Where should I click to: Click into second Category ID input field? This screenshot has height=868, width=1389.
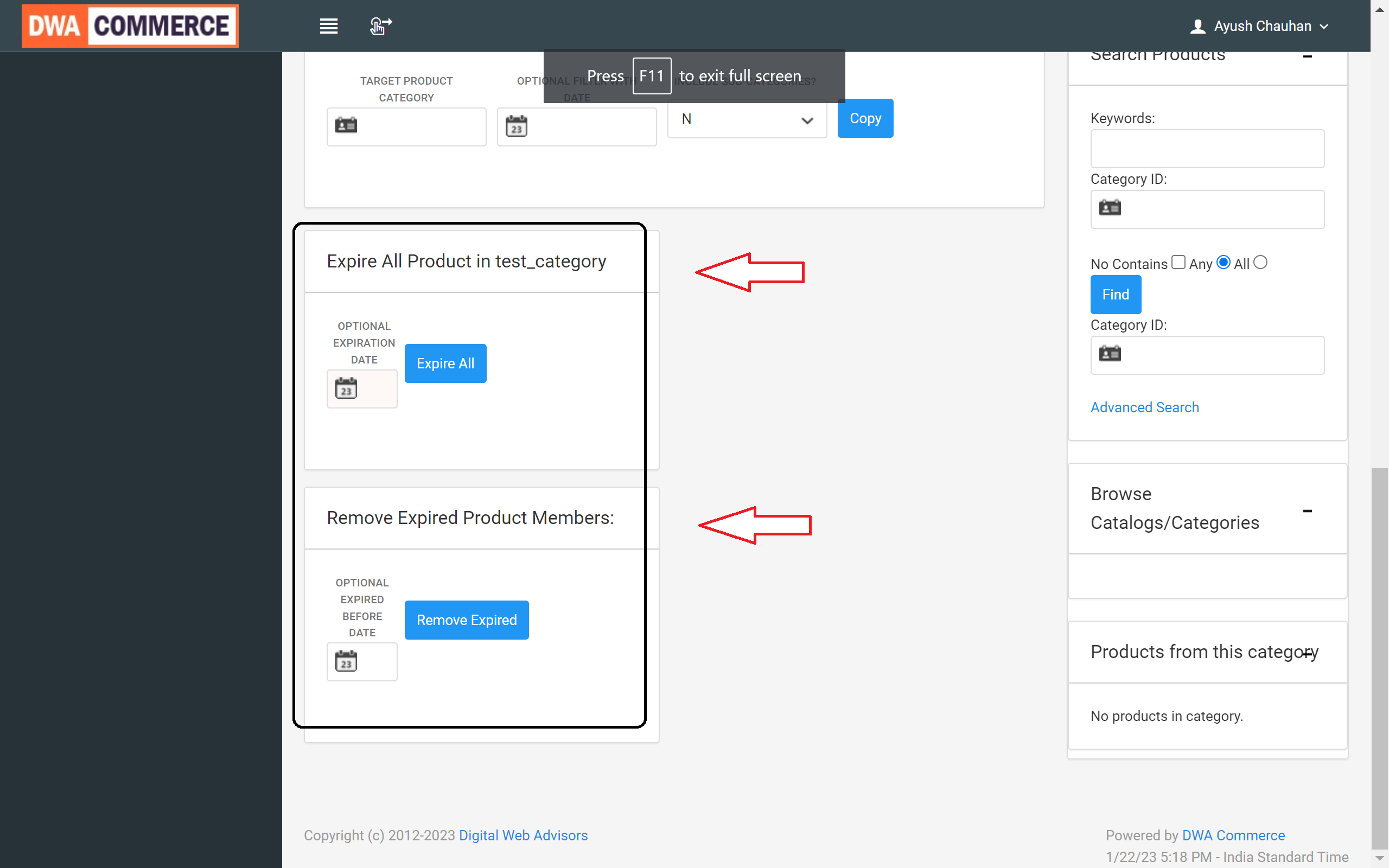coord(1207,355)
